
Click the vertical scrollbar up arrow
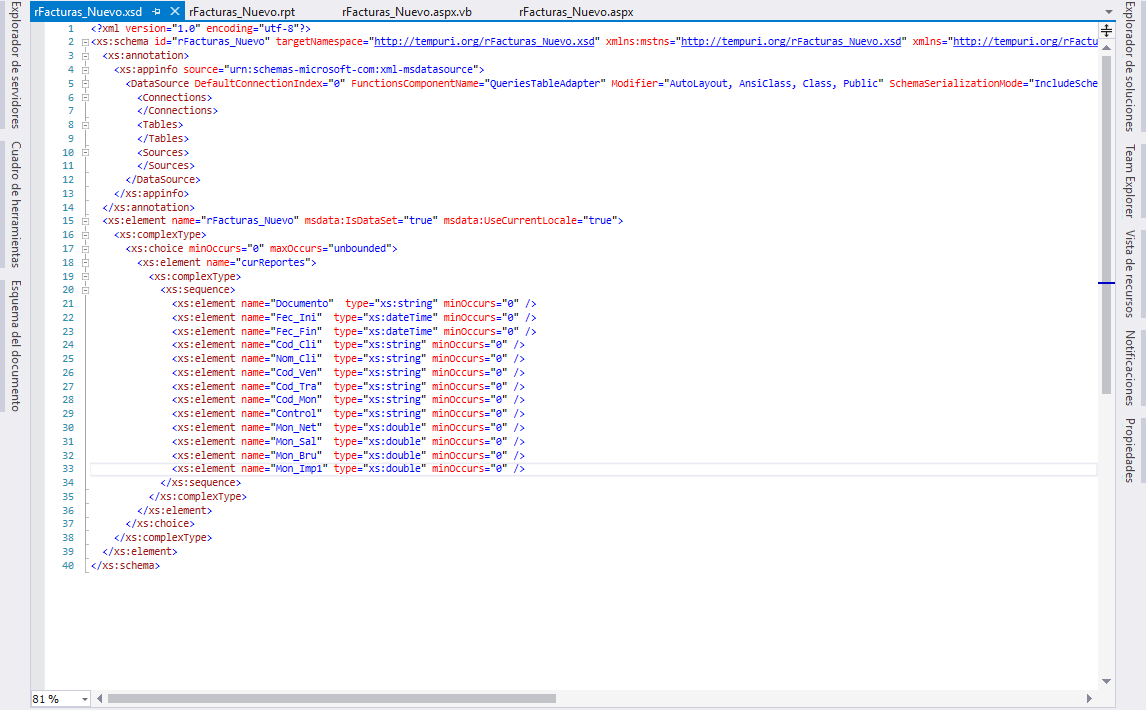[x=1106, y=46]
